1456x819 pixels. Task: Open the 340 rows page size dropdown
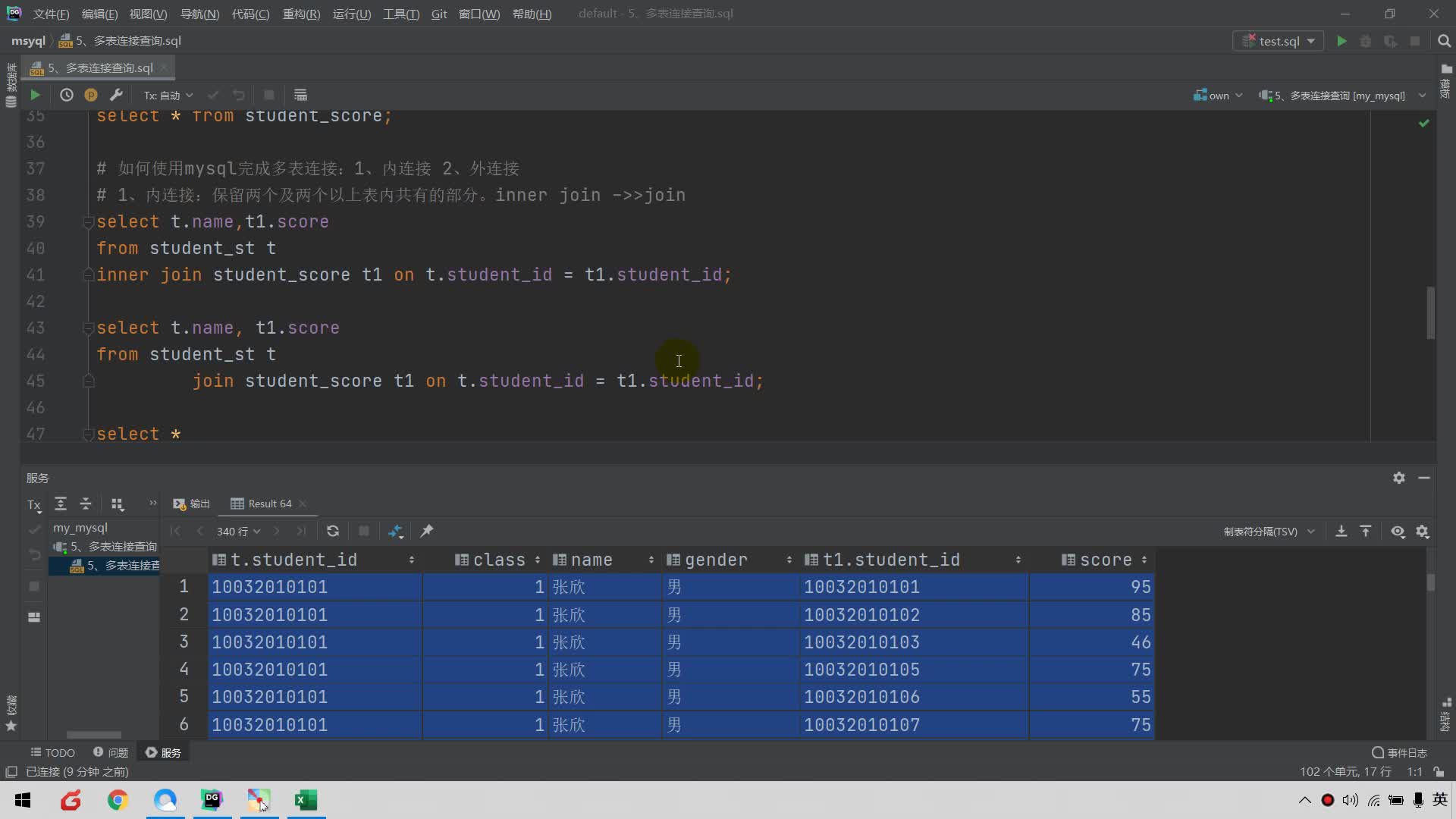pos(238,531)
